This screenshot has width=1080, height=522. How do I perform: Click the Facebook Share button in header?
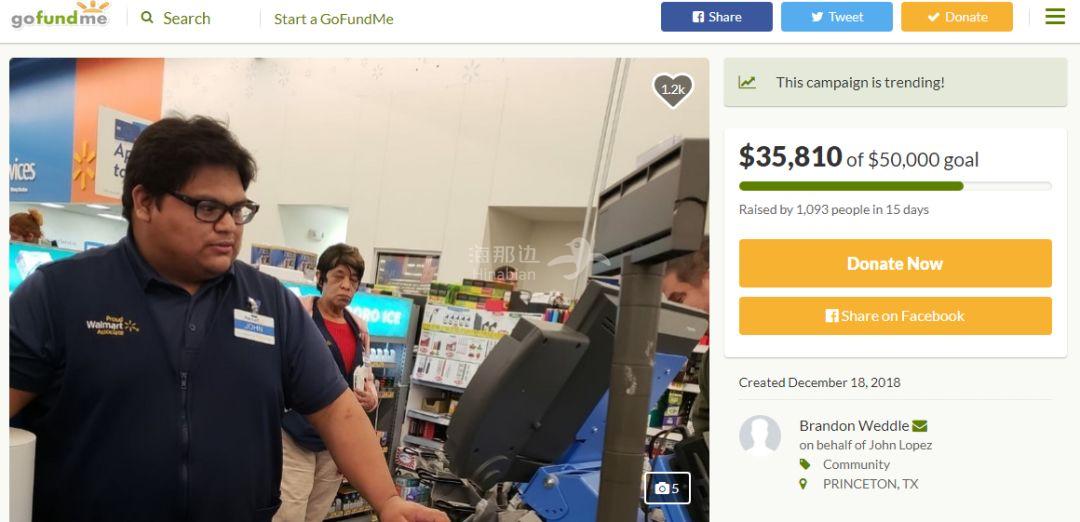[716, 17]
